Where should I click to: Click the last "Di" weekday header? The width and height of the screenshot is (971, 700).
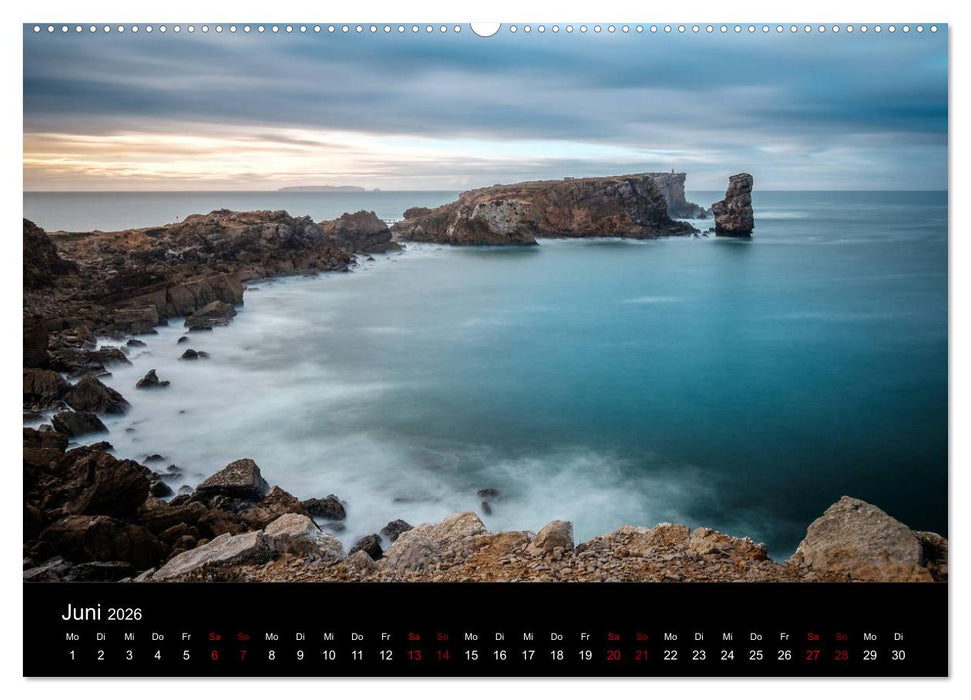899,634
